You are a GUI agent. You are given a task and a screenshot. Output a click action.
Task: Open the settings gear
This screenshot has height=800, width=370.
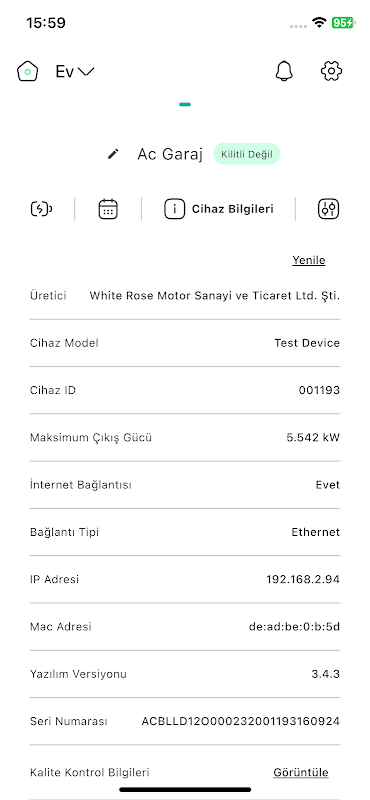point(331,71)
